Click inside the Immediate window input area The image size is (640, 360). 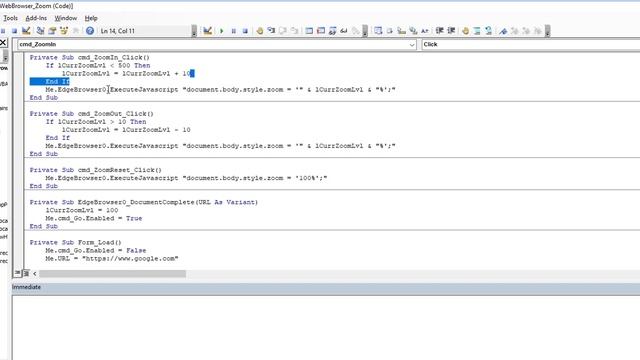click(x=326, y=327)
